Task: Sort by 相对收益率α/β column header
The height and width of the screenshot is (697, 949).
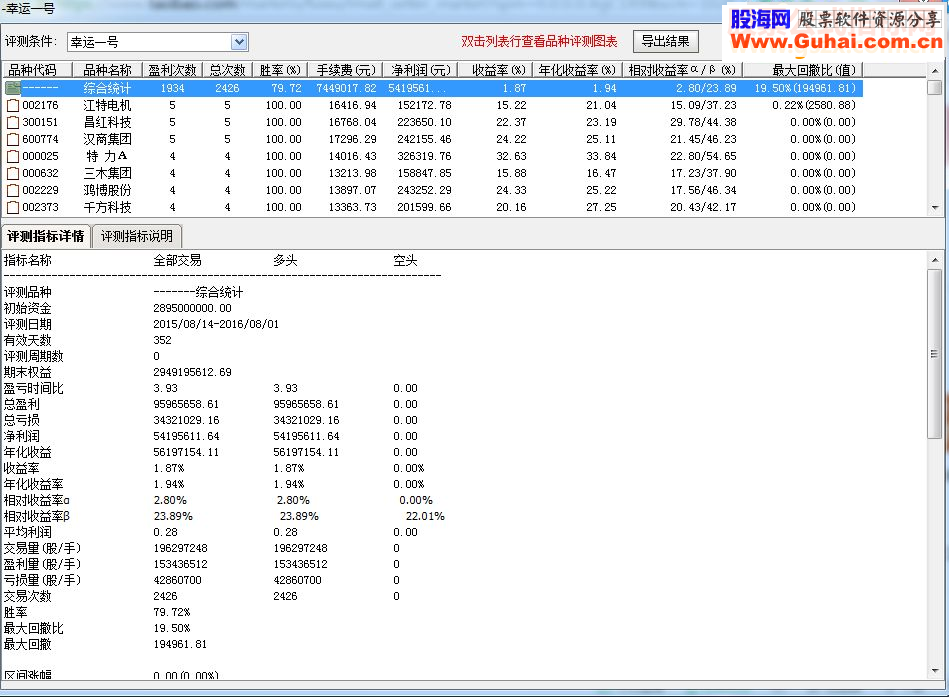Action: [682, 70]
